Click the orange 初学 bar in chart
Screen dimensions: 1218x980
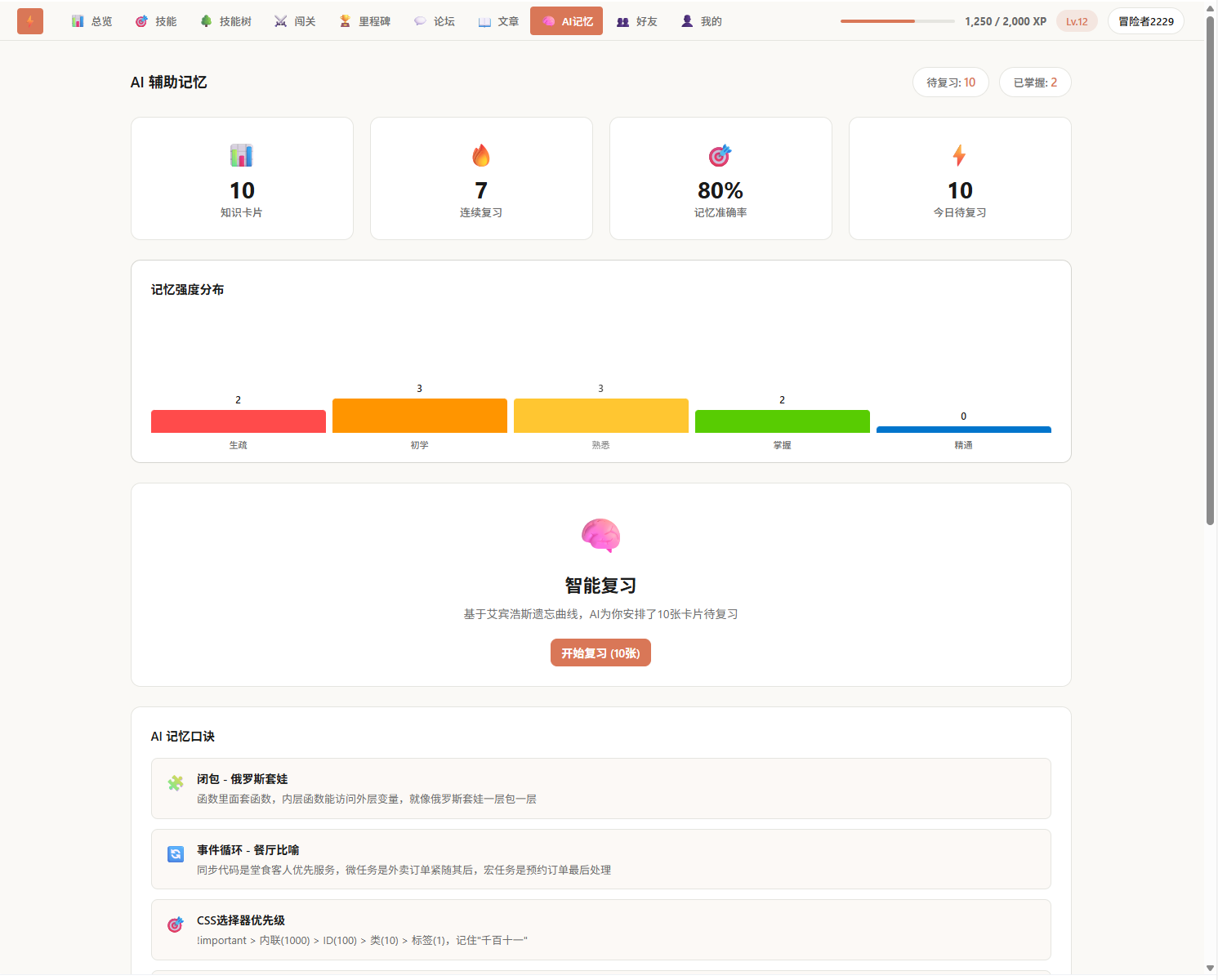[420, 416]
